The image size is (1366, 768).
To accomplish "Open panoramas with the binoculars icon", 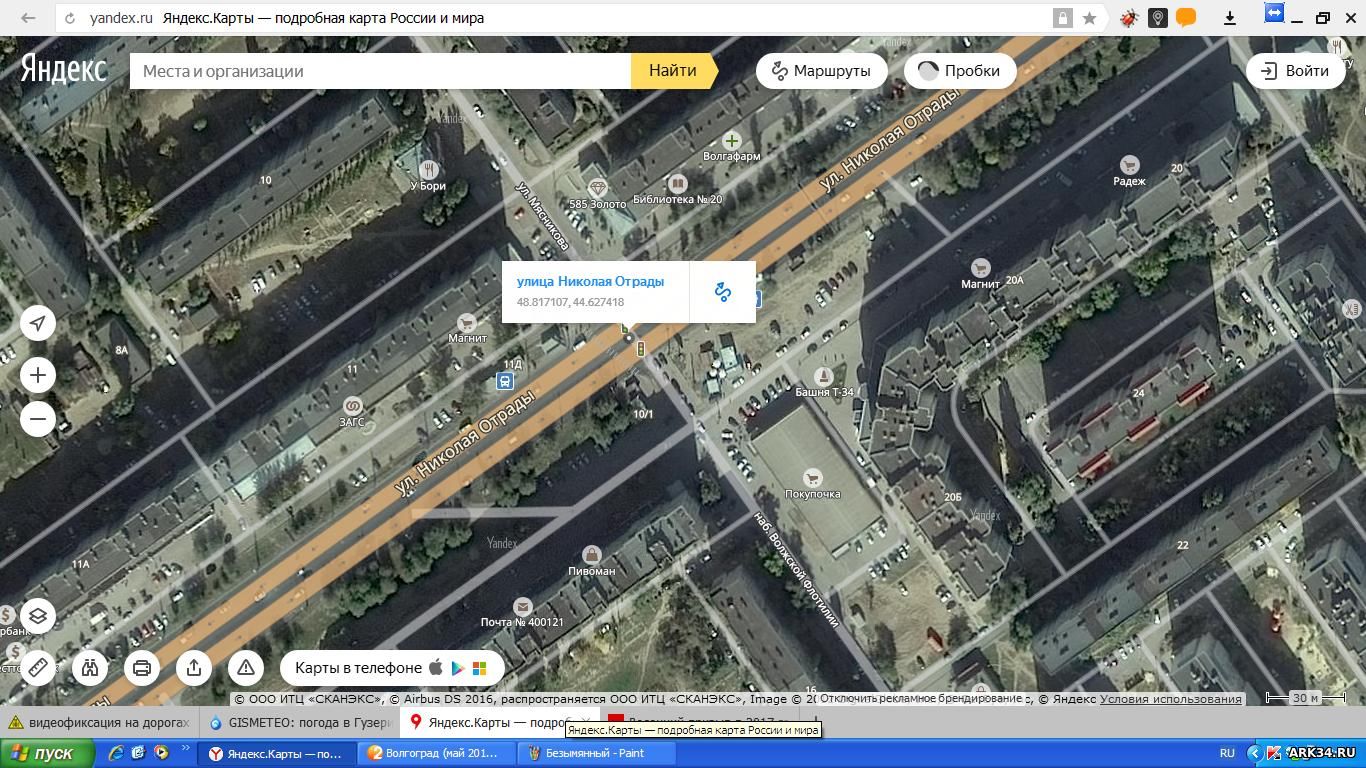I will click(x=90, y=667).
